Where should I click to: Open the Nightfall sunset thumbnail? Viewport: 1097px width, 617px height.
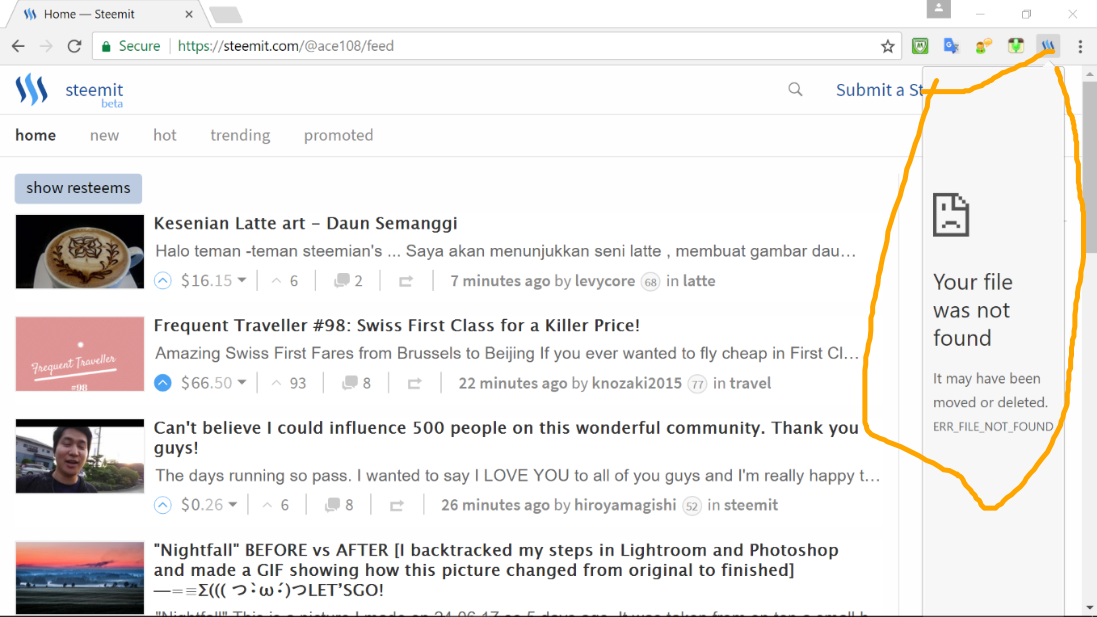(x=80, y=578)
